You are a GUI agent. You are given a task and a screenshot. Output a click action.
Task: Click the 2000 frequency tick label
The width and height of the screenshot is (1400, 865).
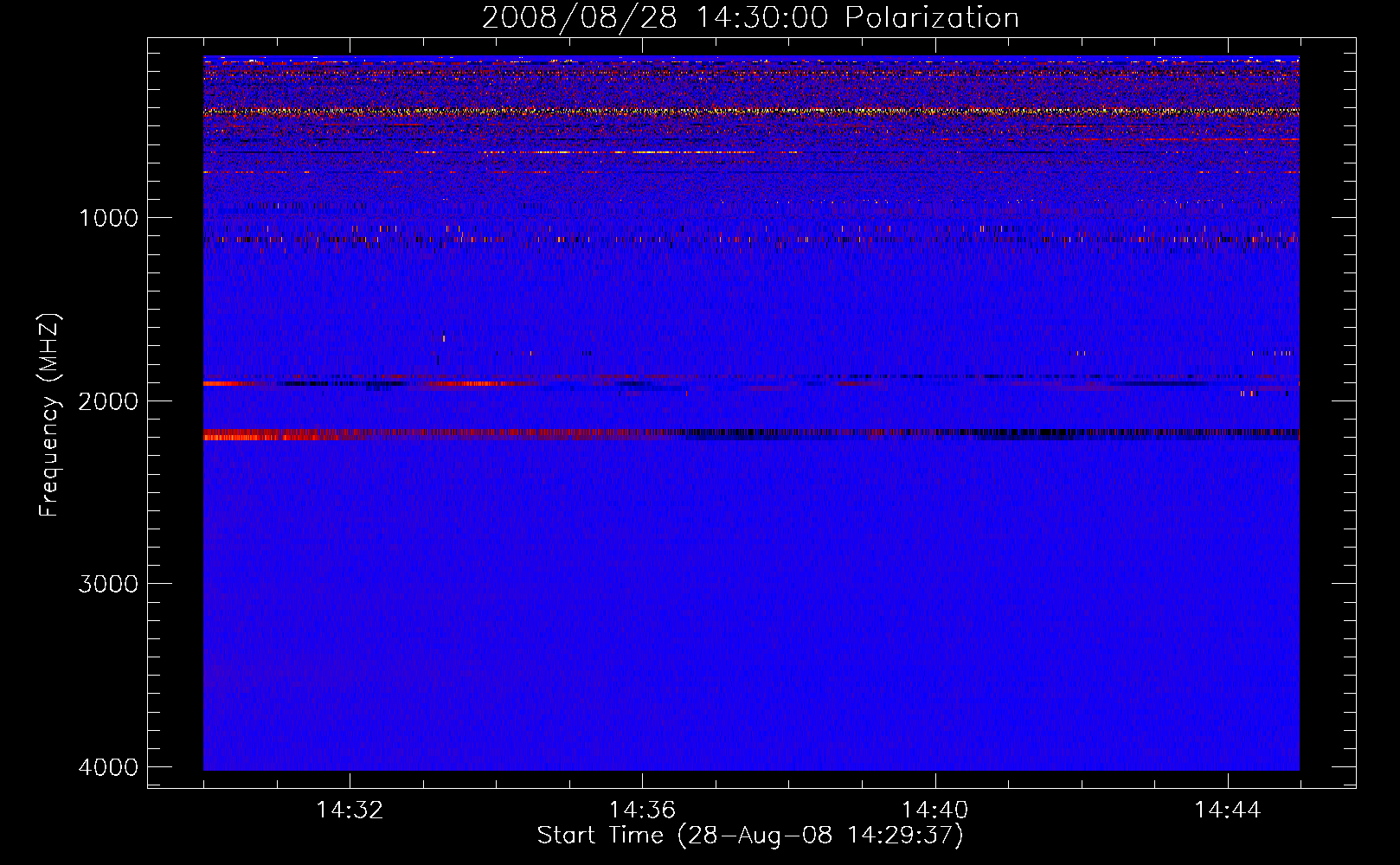(108, 401)
